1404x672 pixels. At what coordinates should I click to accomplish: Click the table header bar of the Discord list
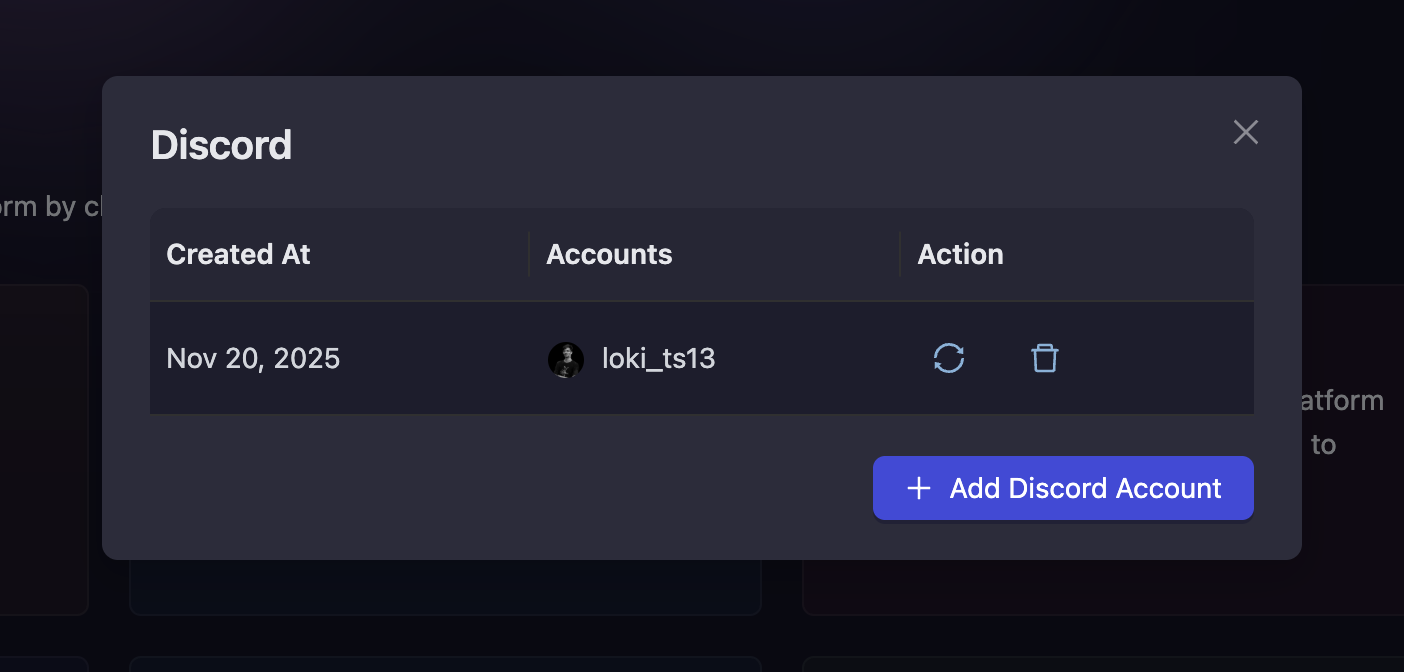700,254
